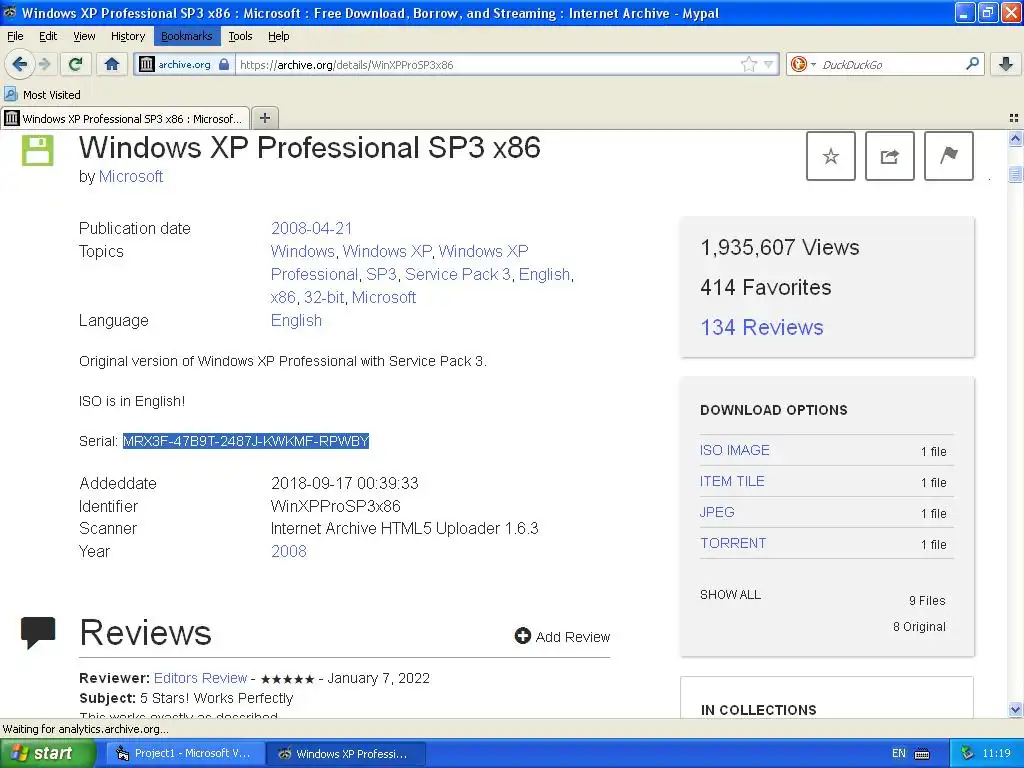Viewport: 1024px width, 768px height.
Task: Open the Service Pack 3 topic link
Action: [458, 274]
